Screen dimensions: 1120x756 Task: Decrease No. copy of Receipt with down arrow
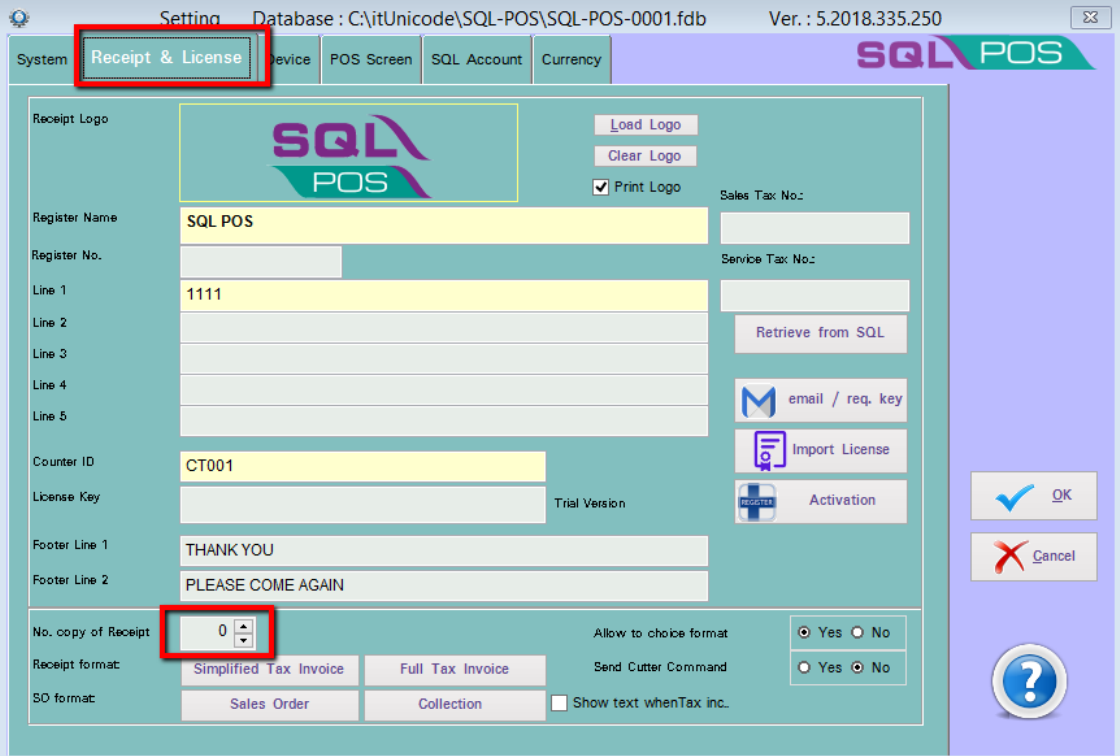244,639
